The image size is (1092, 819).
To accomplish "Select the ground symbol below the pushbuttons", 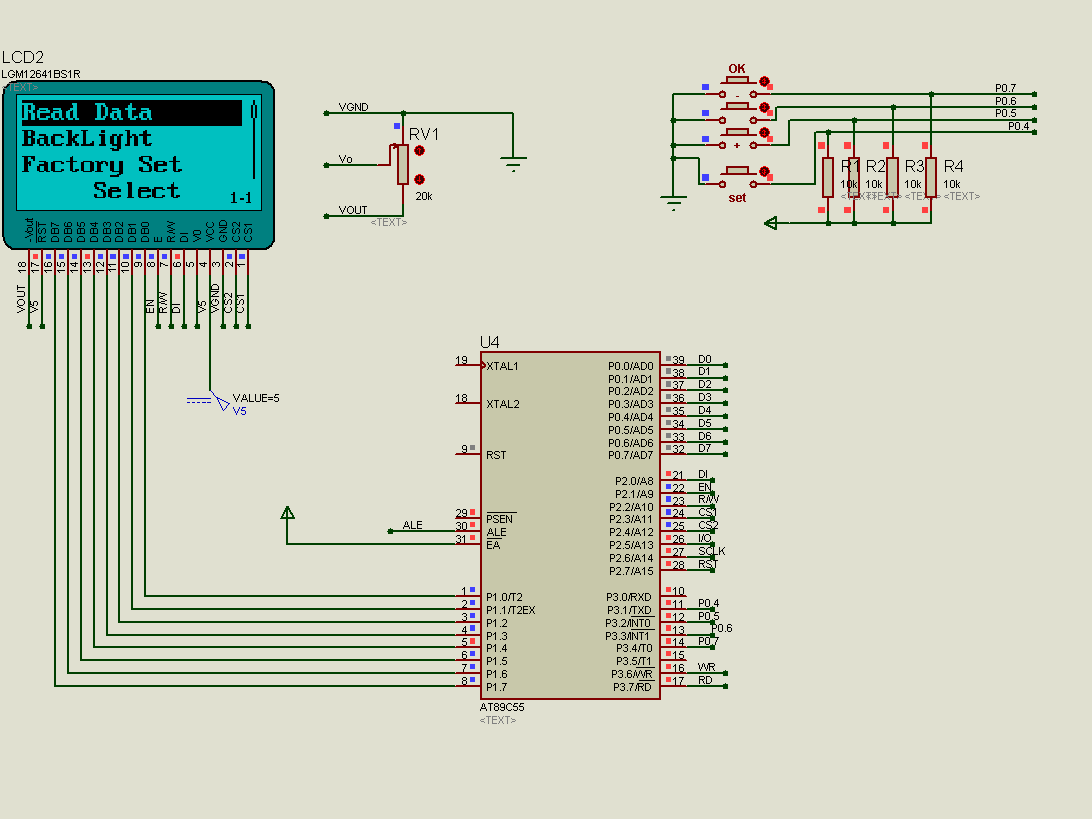I will click(673, 203).
